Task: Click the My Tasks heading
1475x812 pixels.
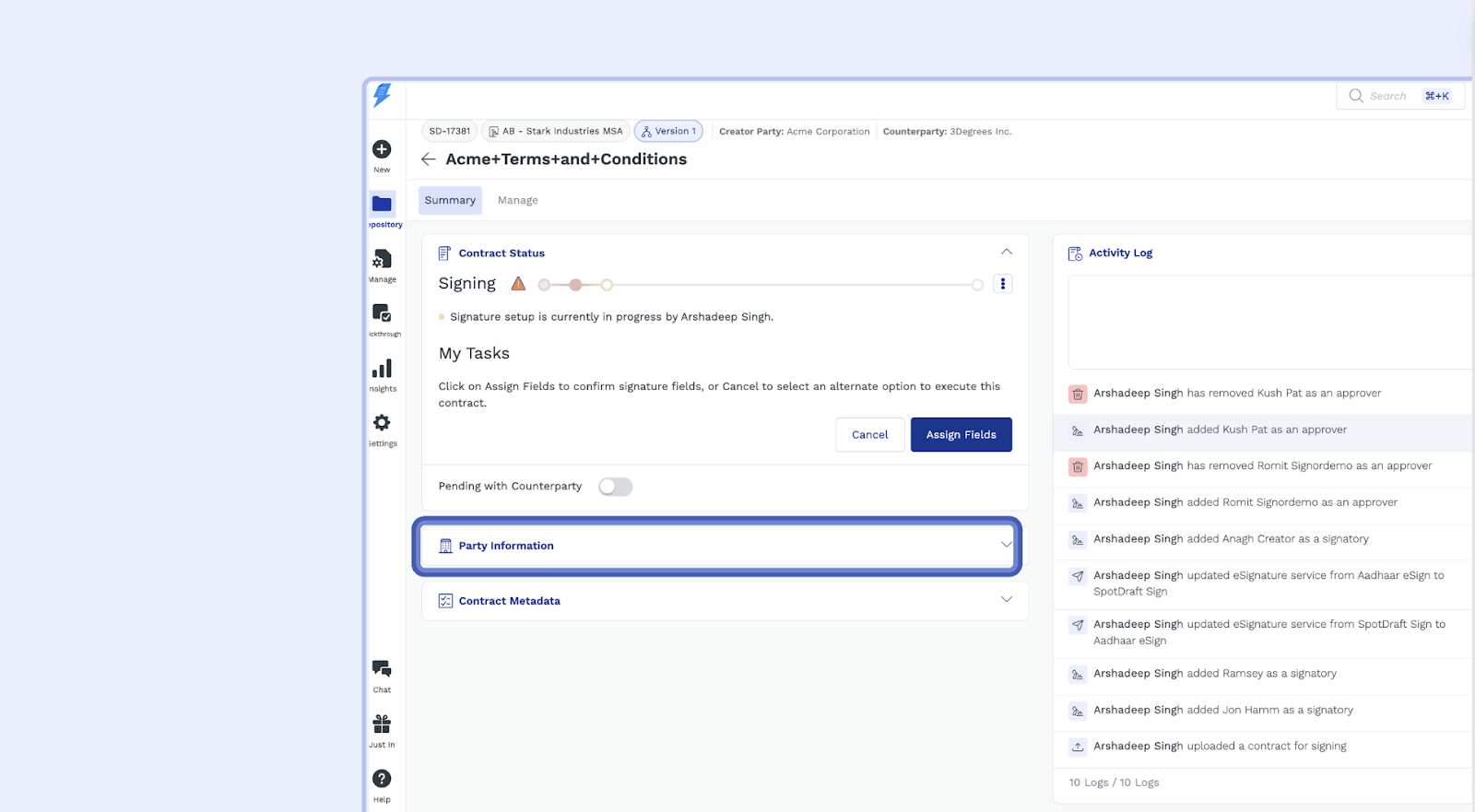Action: [474, 354]
